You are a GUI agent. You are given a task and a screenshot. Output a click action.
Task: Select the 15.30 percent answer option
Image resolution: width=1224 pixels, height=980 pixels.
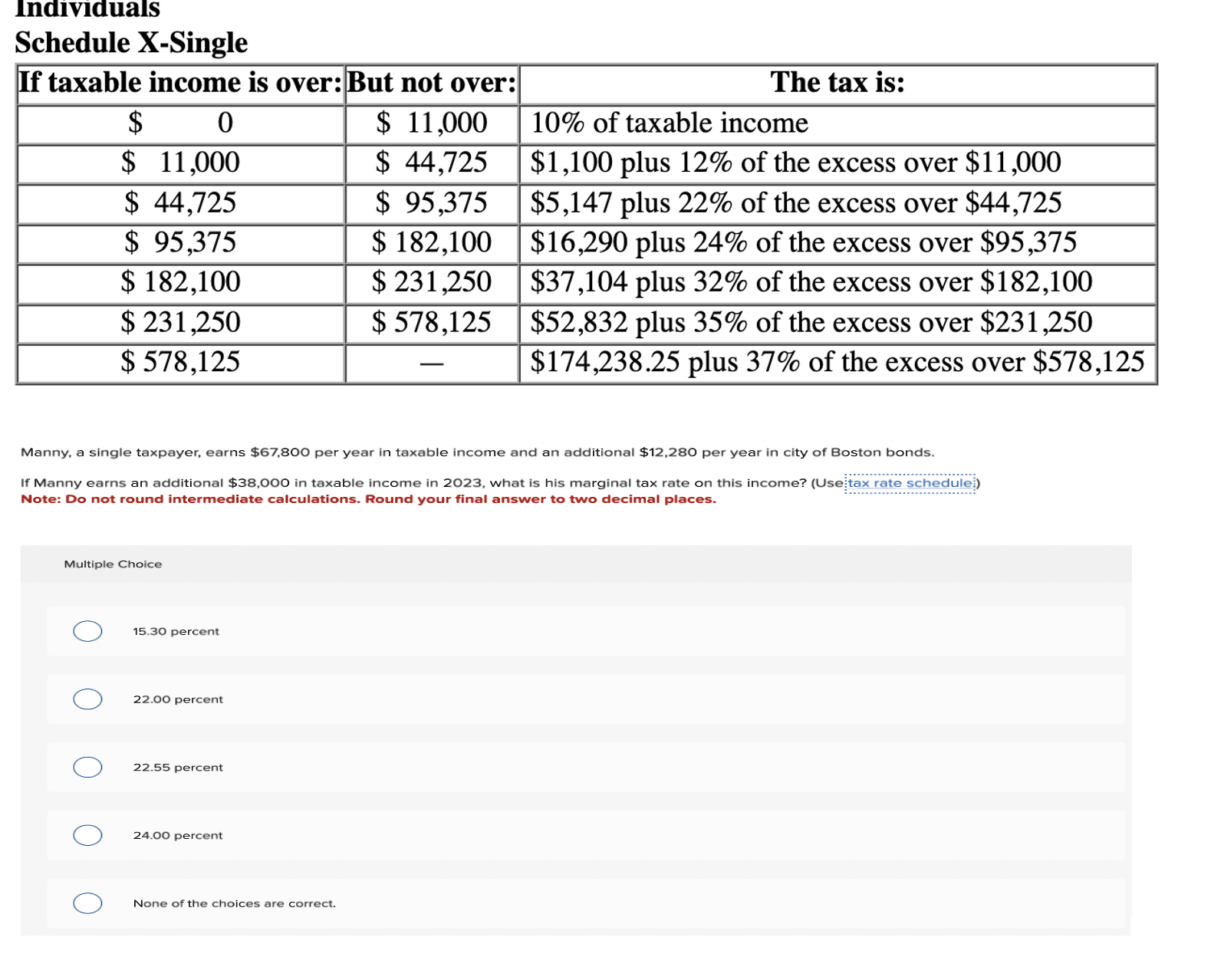coord(87,631)
